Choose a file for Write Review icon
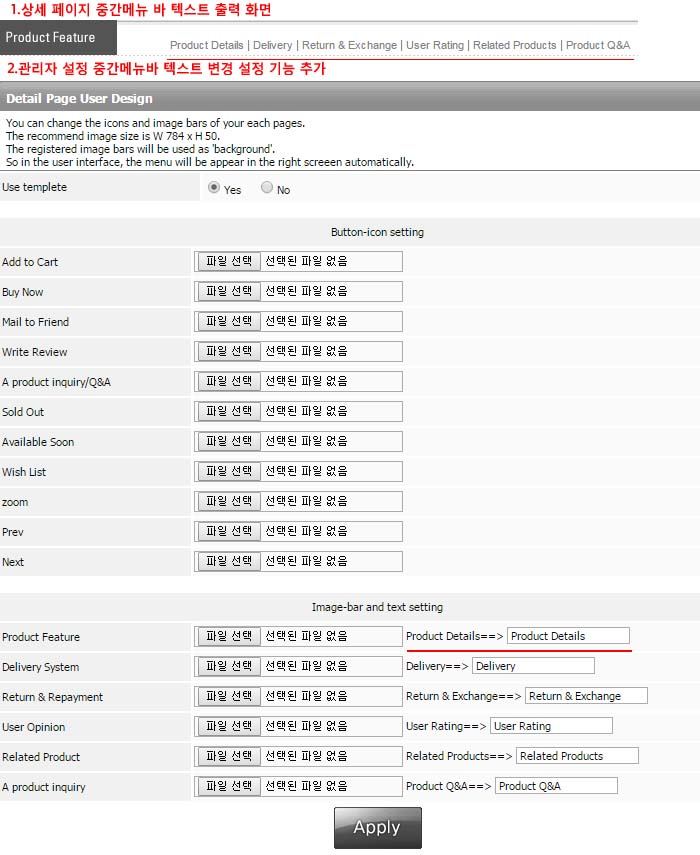This screenshot has height=855, width=700. point(229,352)
